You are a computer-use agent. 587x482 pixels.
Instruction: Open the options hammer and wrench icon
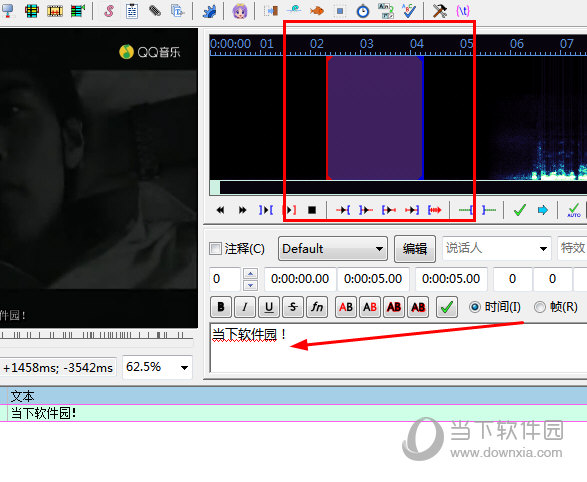pos(440,10)
